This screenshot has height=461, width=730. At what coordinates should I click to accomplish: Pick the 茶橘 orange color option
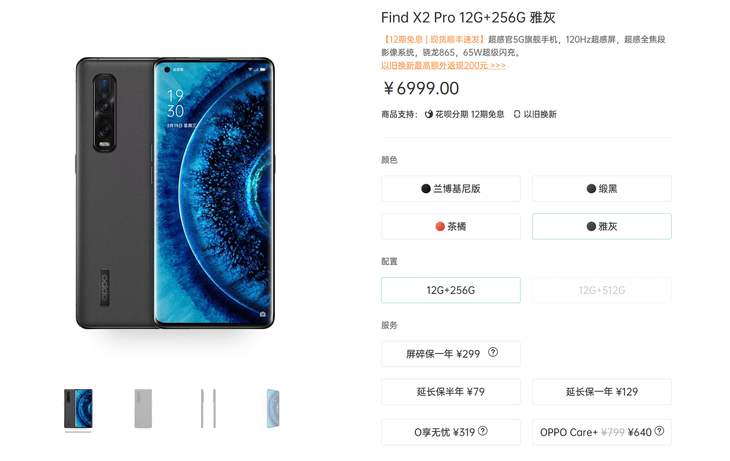point(451,226)
